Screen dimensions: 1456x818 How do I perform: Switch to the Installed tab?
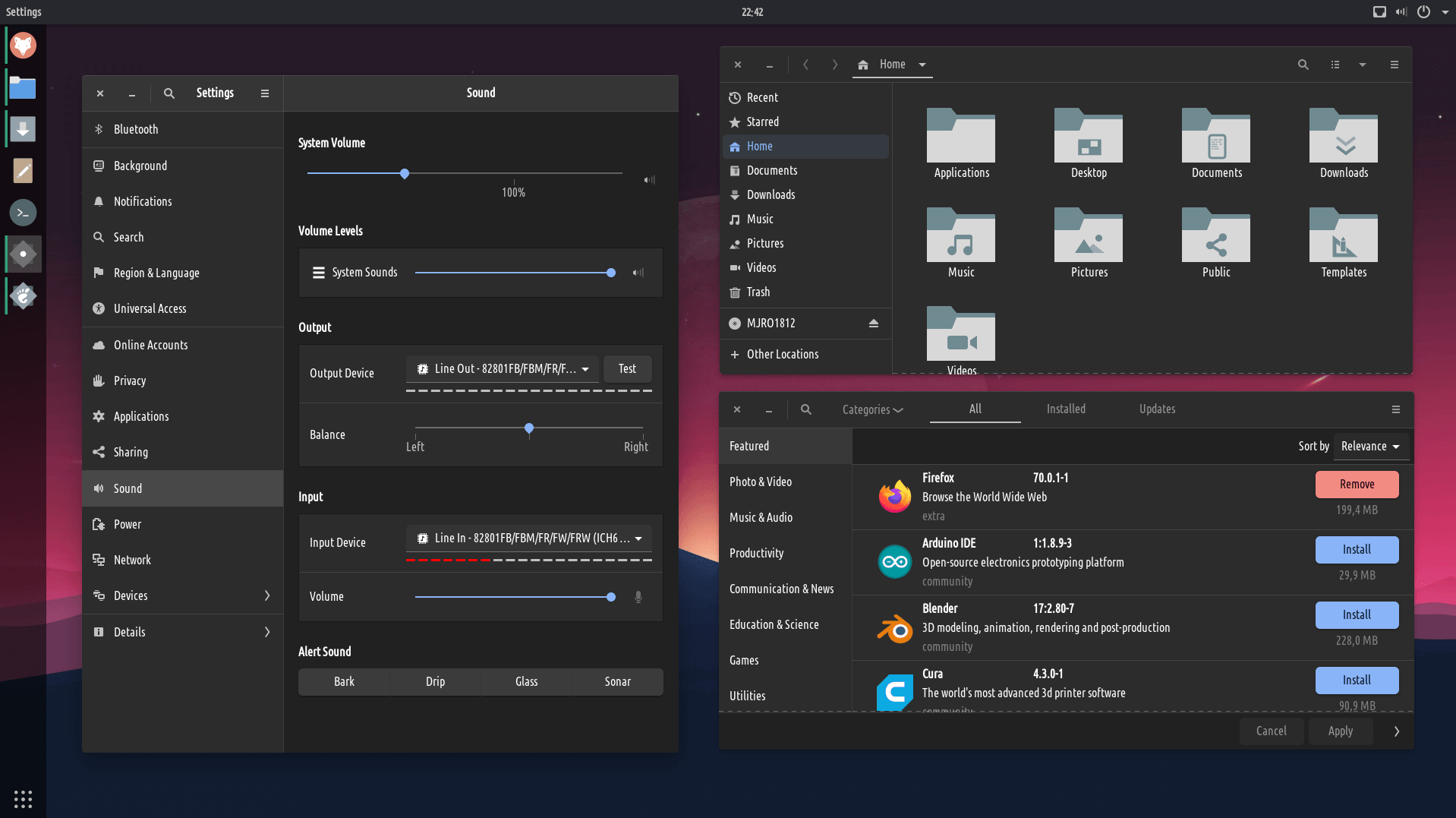[1065, 409]
